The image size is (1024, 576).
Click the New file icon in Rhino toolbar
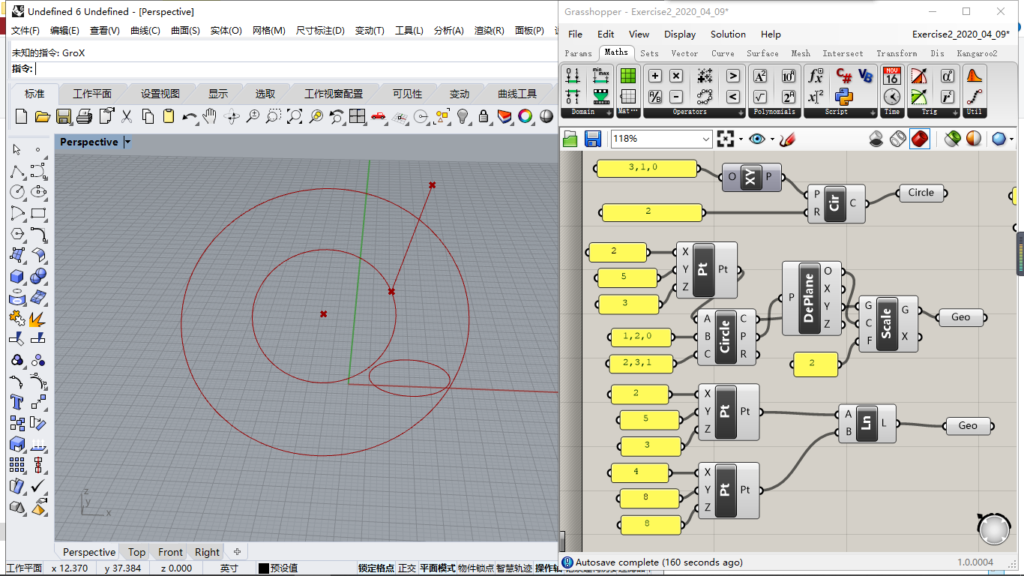tap(21, 117)
